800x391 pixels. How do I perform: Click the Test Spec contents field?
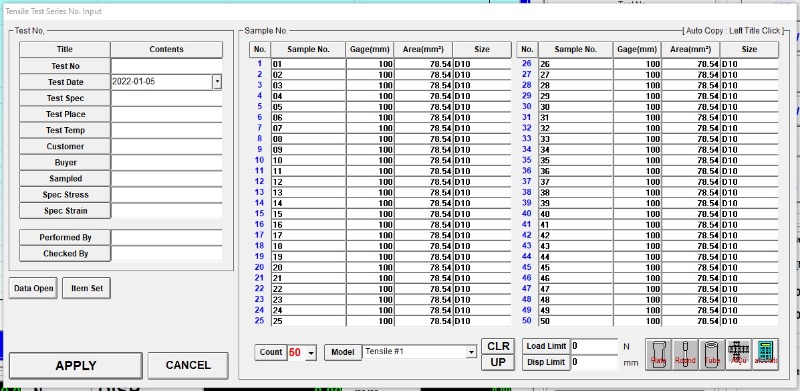(x=166, y=98)
